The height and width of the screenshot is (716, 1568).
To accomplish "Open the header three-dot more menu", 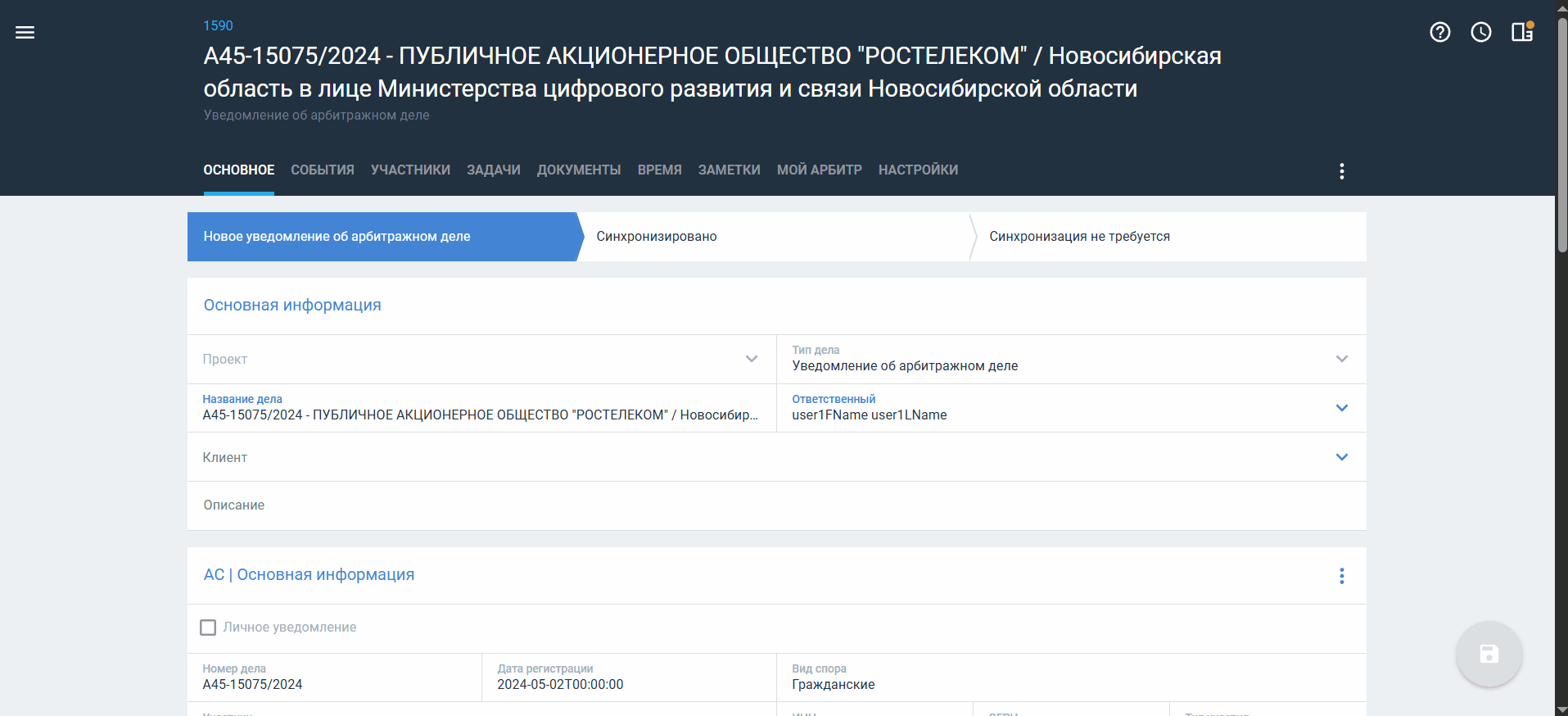I will click(1341, 171).
